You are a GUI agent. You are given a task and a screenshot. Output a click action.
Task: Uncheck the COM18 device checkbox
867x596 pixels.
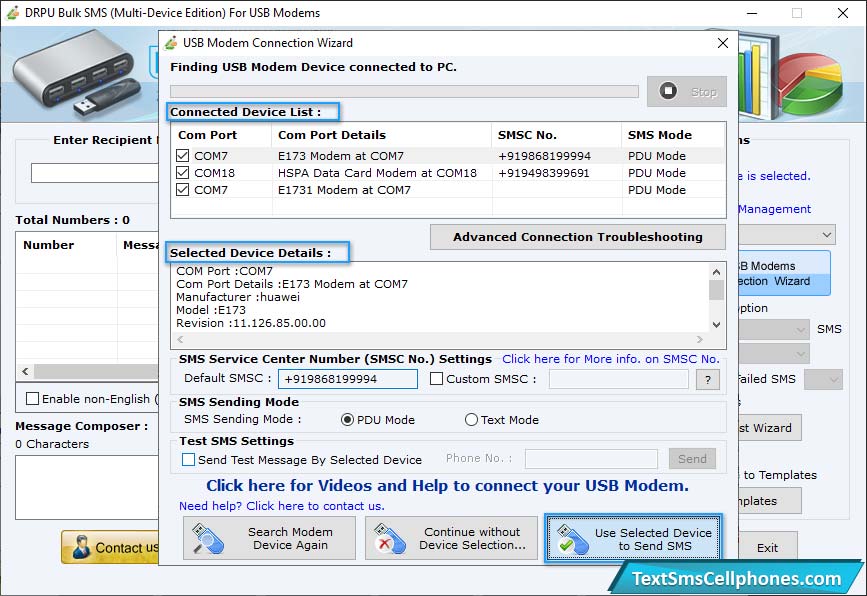pyautogui.click(x=182, y=172)
